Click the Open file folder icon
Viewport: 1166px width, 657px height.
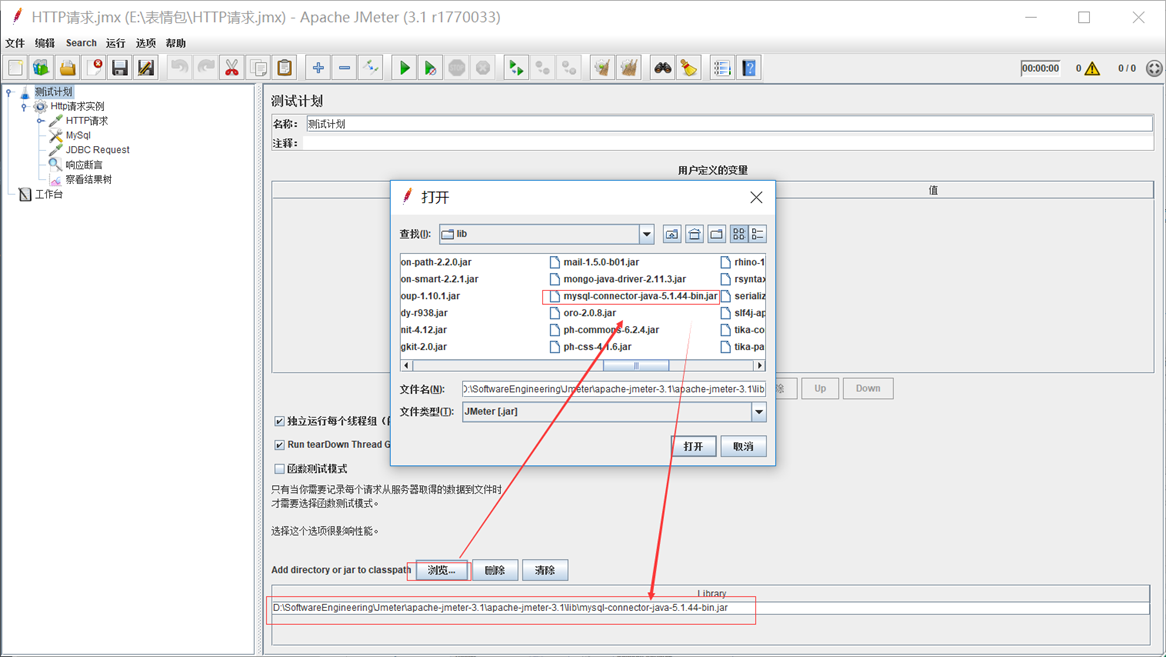pos(68,68)
